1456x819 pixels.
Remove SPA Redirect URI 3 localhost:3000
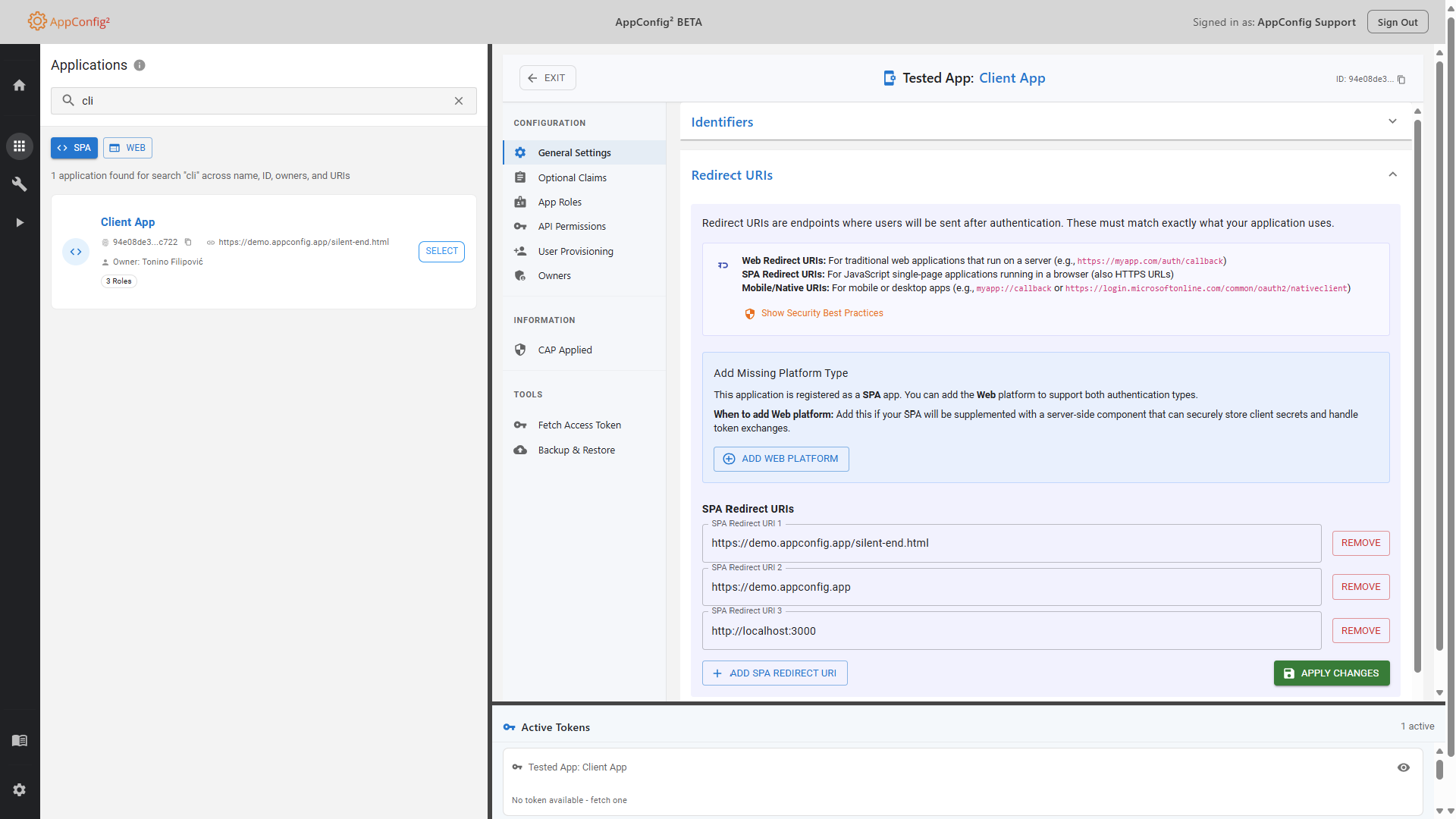tap(1360, 631)
